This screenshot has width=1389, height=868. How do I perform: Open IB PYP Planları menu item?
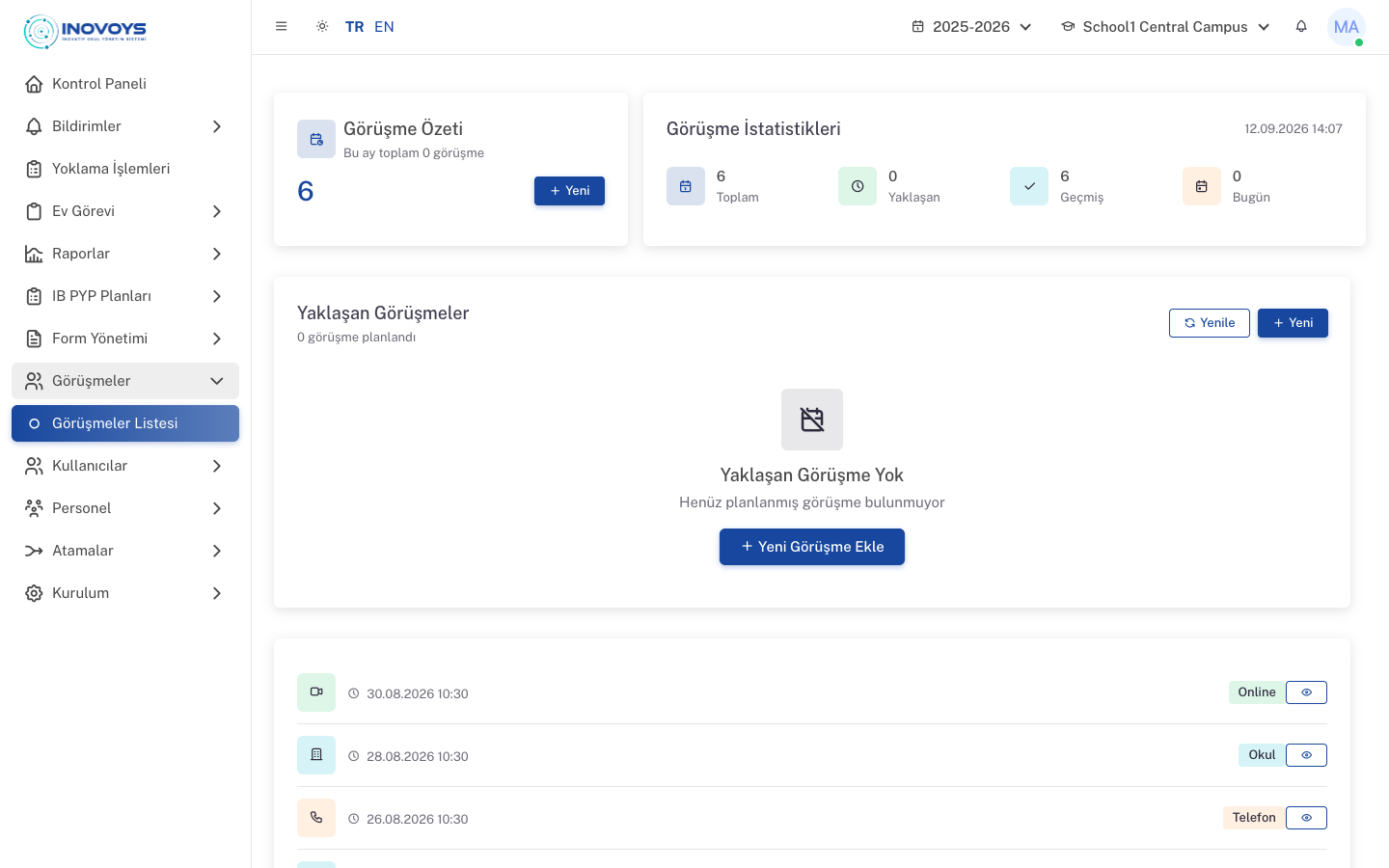point(125,296)
